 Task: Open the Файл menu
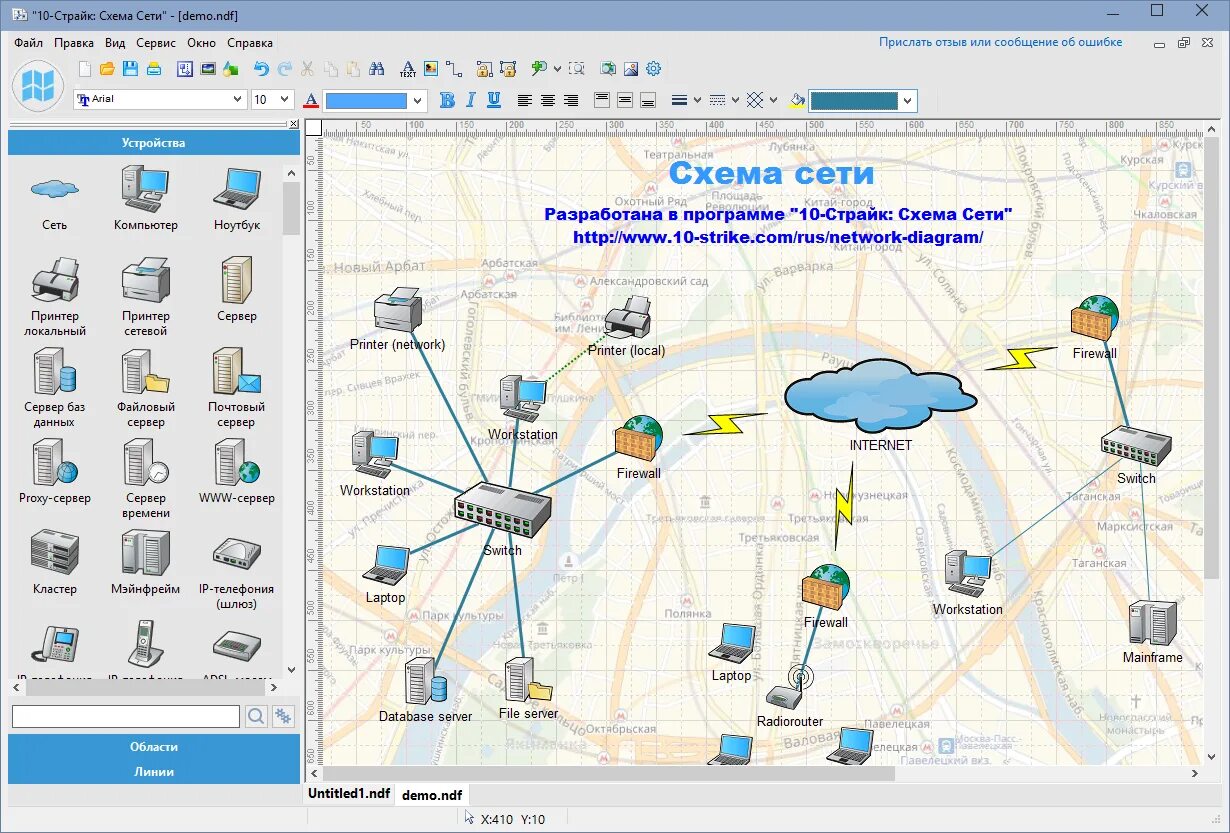[29, 43]
